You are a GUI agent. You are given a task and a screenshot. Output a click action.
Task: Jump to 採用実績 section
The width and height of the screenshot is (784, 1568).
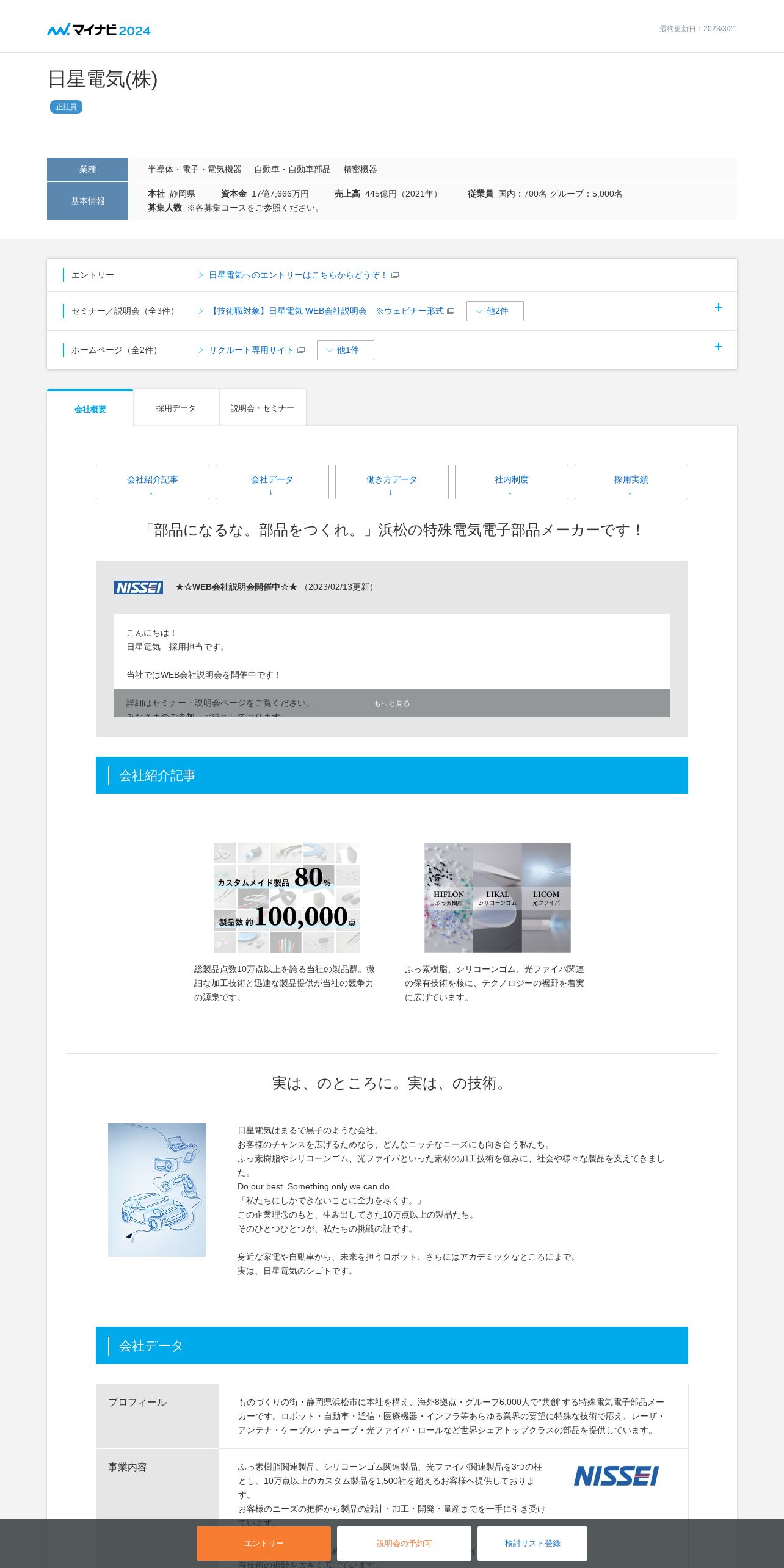point(631,482)
